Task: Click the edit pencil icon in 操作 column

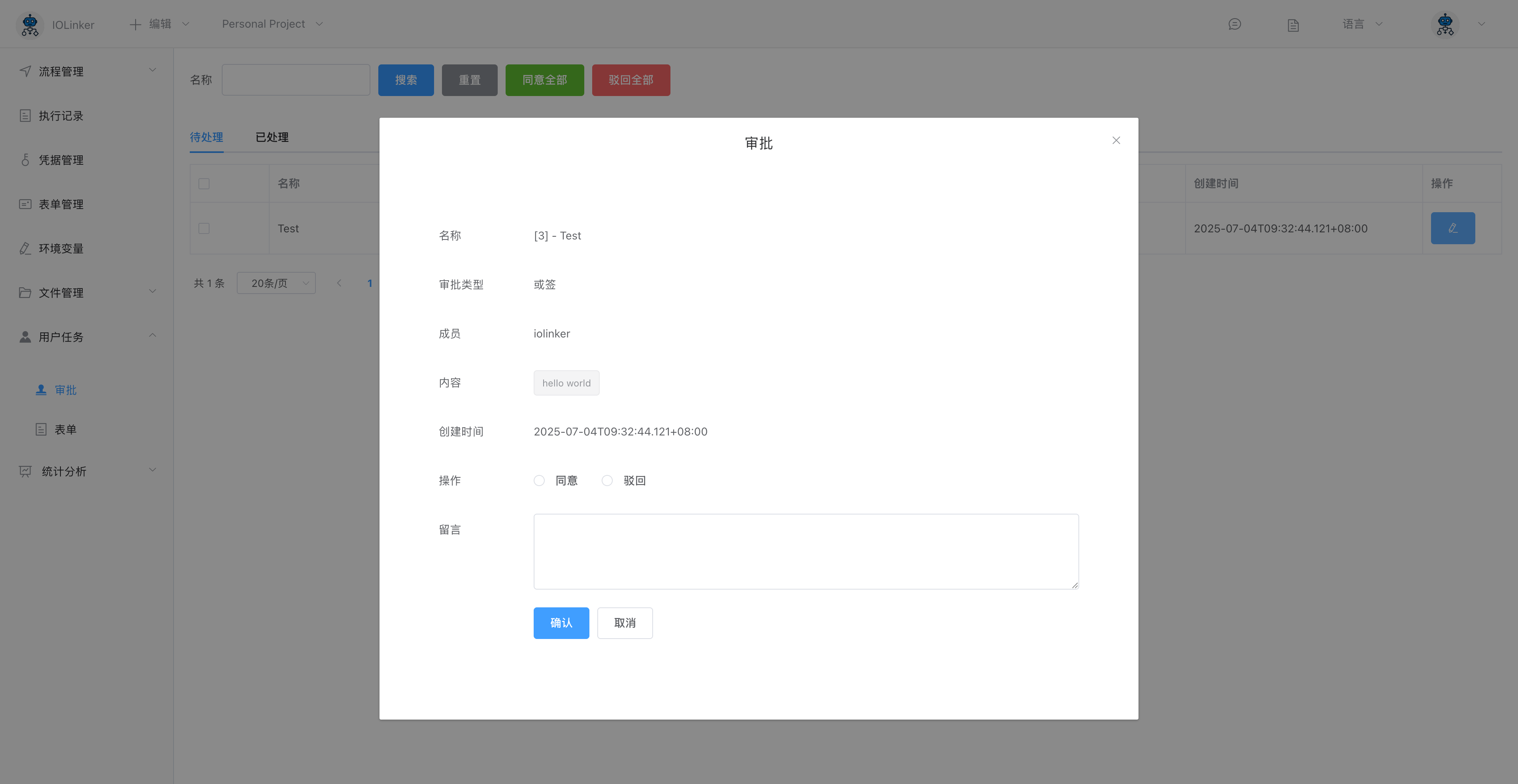Action: point(1453,228)
